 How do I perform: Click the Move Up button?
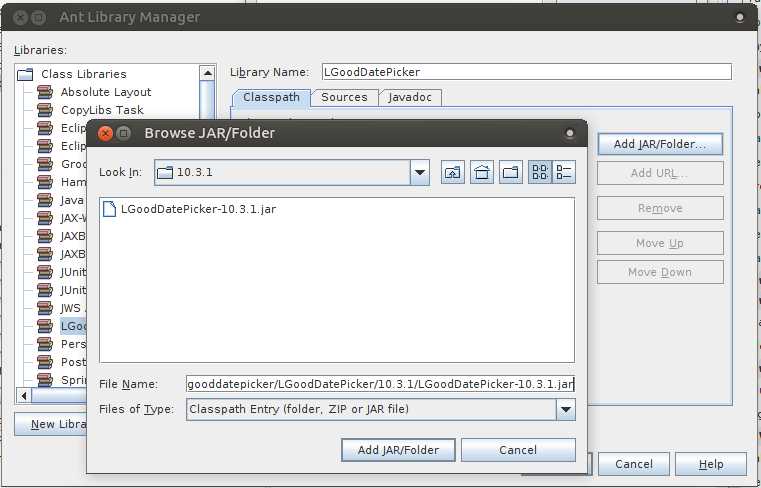(x=660, y=243)
